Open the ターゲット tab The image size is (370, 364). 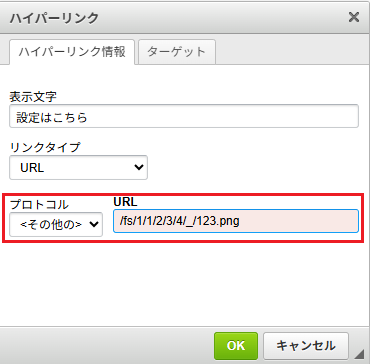177,52
